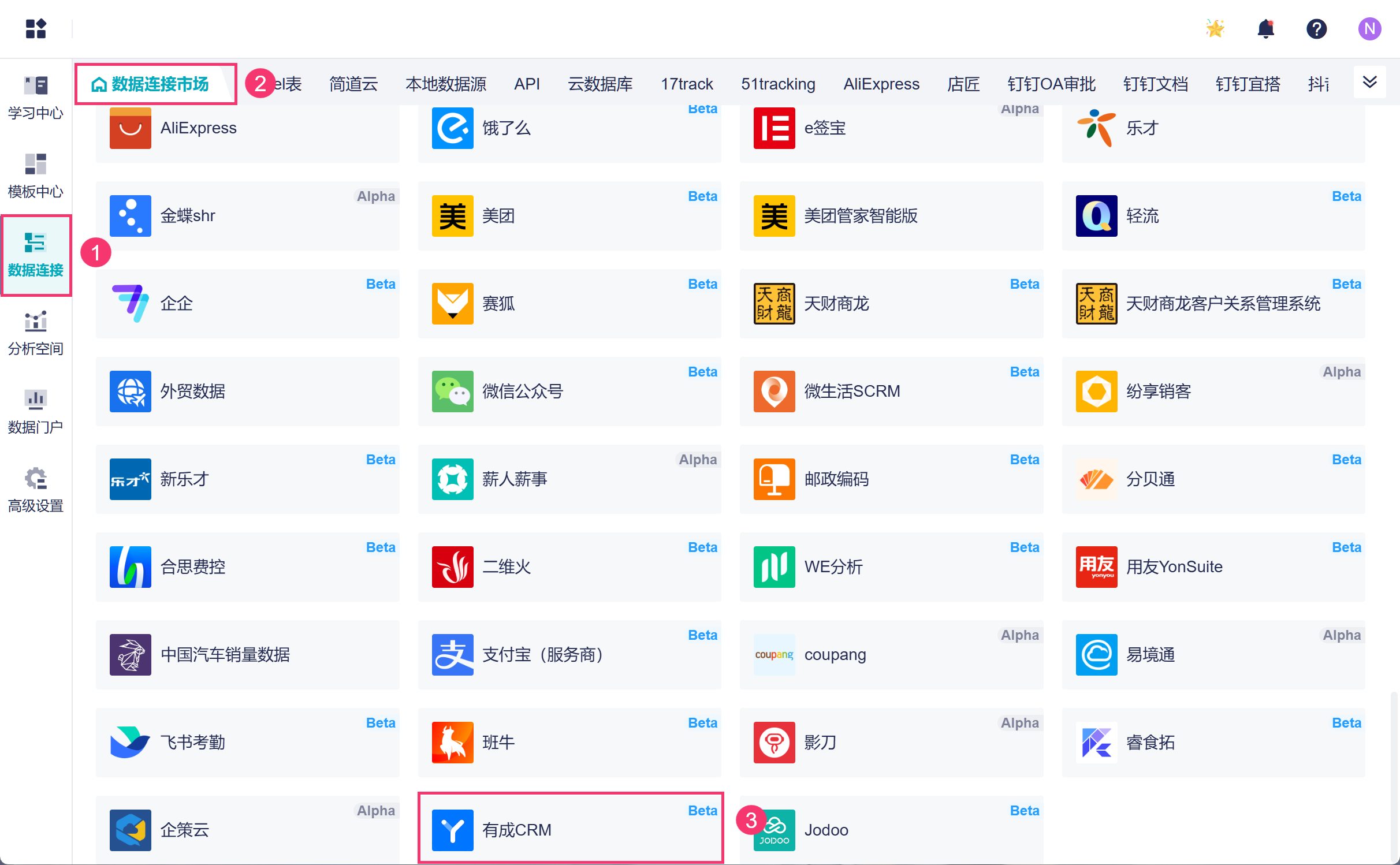1400x865 pixels.
Task: Expand the connector tabs overflow chevron
Action: tap(1369, 82)
